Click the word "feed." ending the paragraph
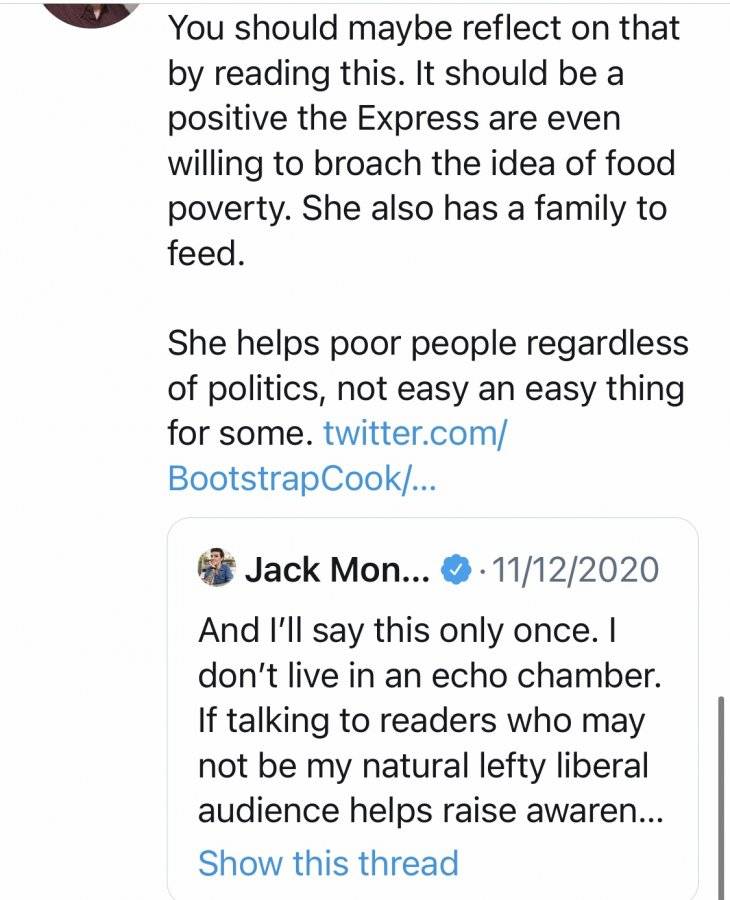The width and height of the screenshot is (730, 900). 207,253
